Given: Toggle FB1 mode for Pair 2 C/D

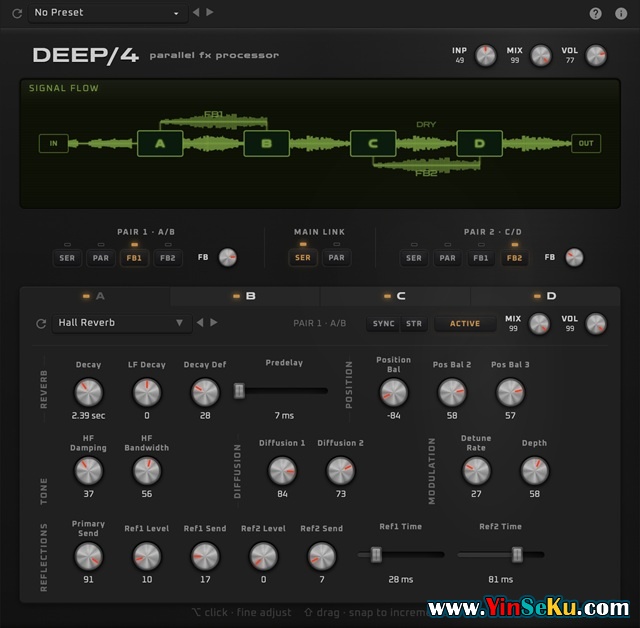Looking at the screenshot, I should click(x=481, y=258).
